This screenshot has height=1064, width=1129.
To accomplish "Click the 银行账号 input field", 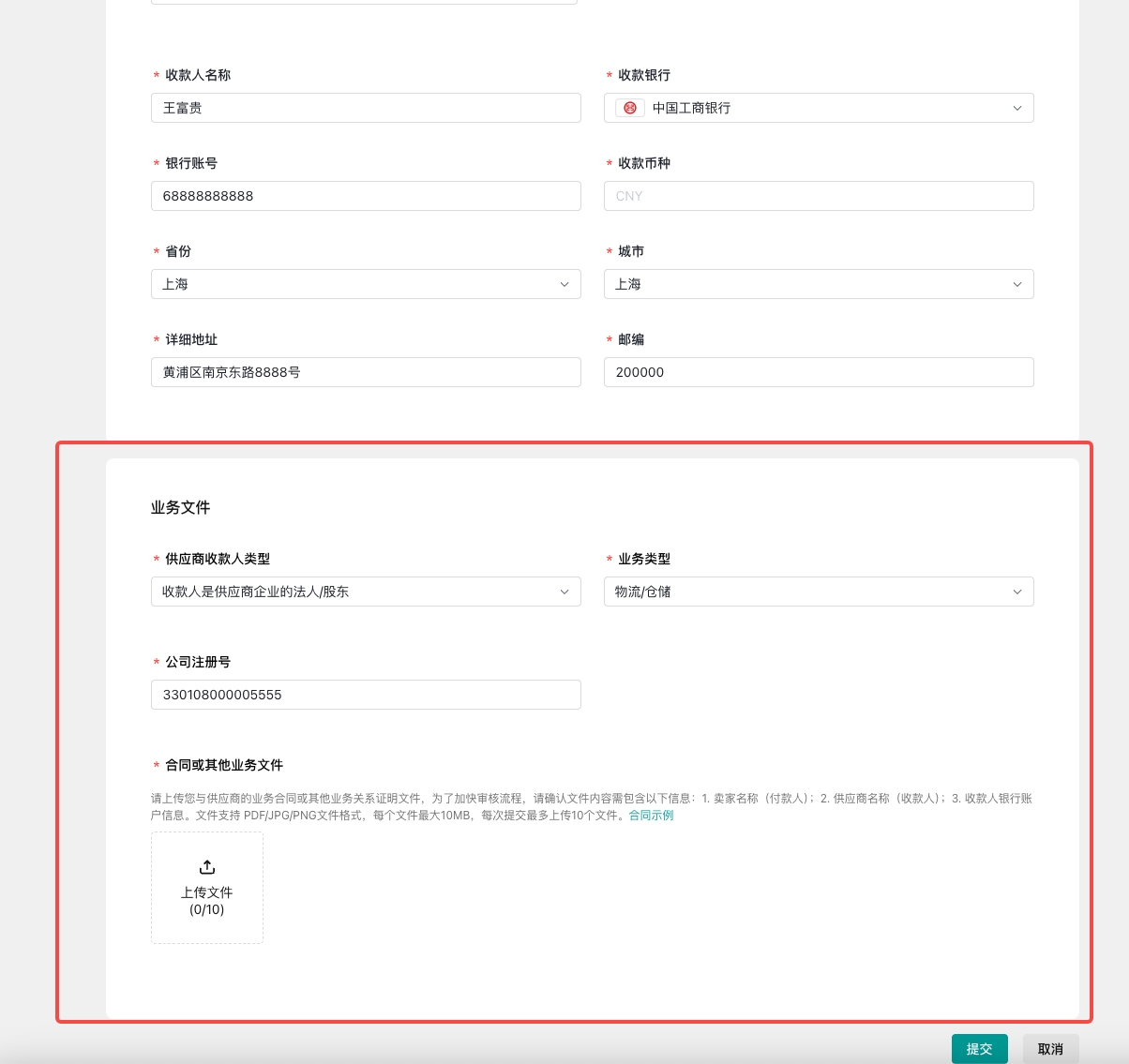I will pyautogui.click(x=366, y=196).
